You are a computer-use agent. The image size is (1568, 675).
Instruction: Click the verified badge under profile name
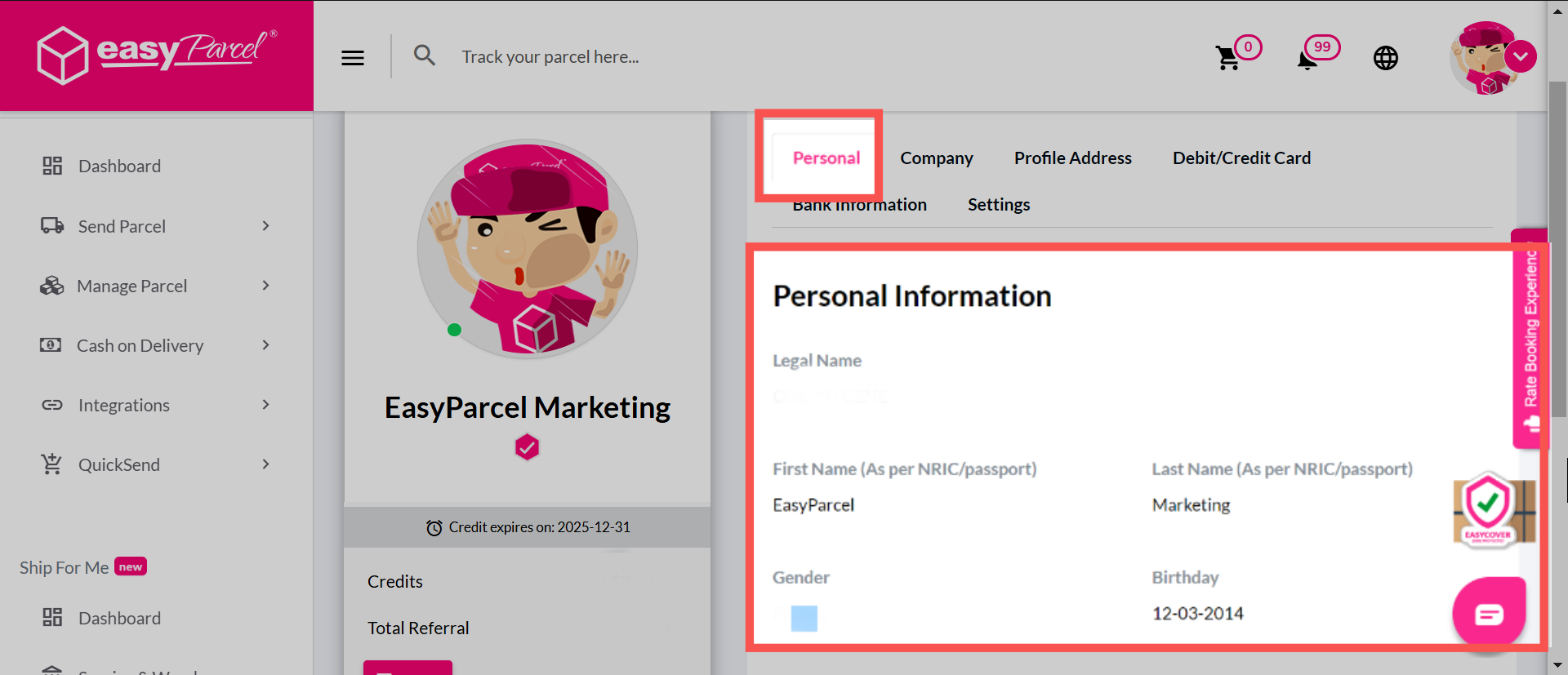[x=527, y=447]
